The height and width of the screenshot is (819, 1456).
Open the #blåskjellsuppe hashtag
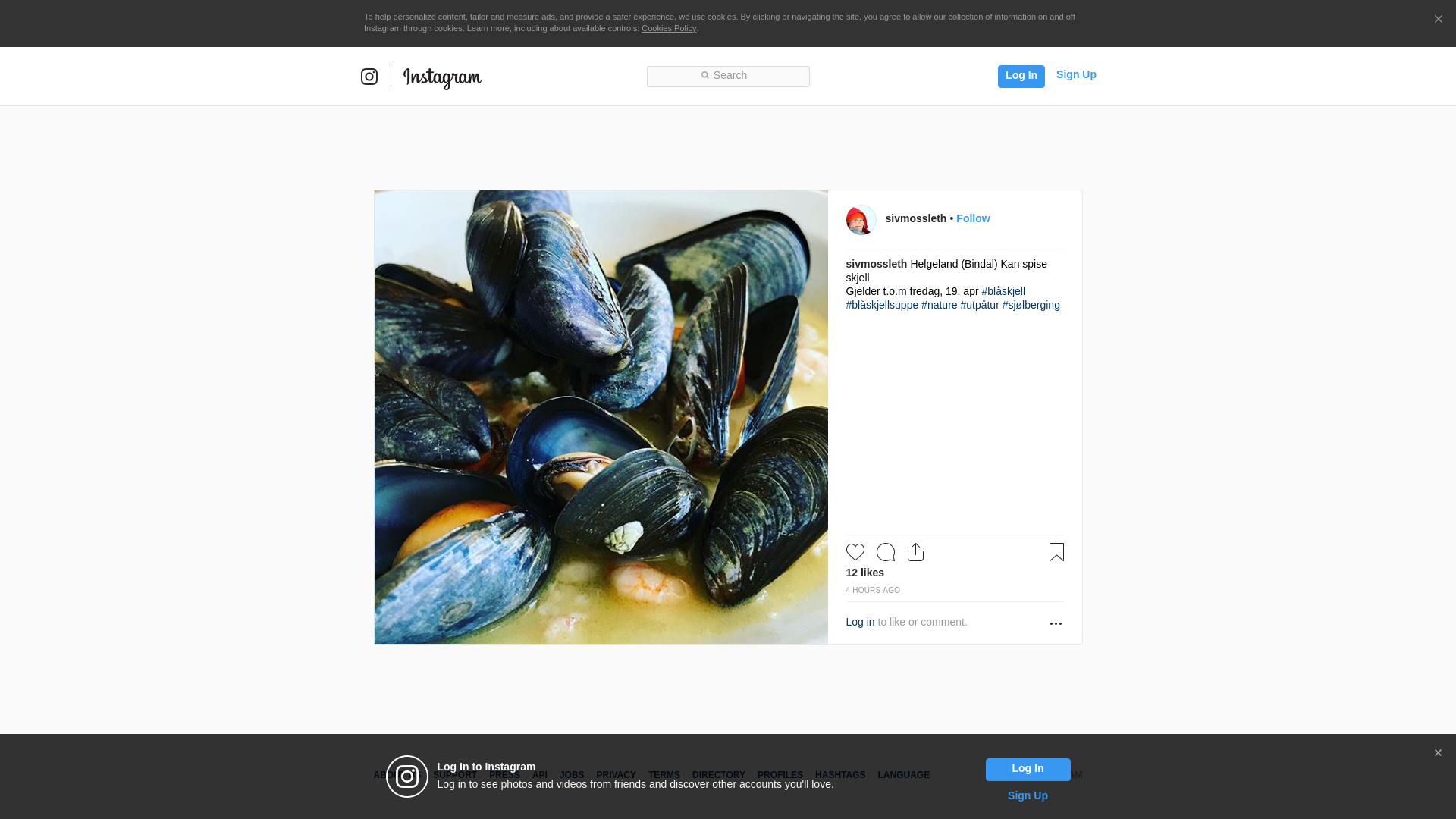coord(882,305)
